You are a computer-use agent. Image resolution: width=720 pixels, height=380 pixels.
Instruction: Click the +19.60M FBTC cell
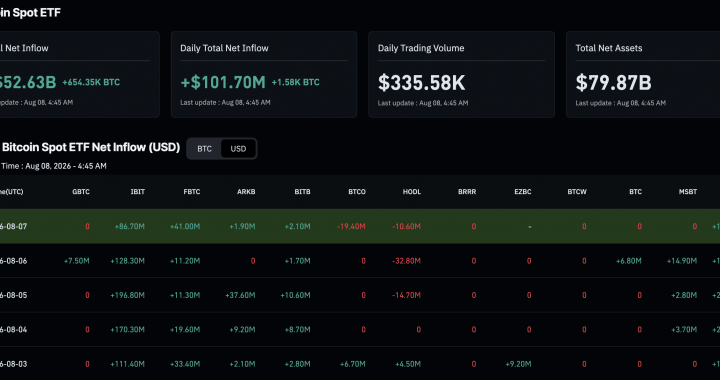(185, 330)
